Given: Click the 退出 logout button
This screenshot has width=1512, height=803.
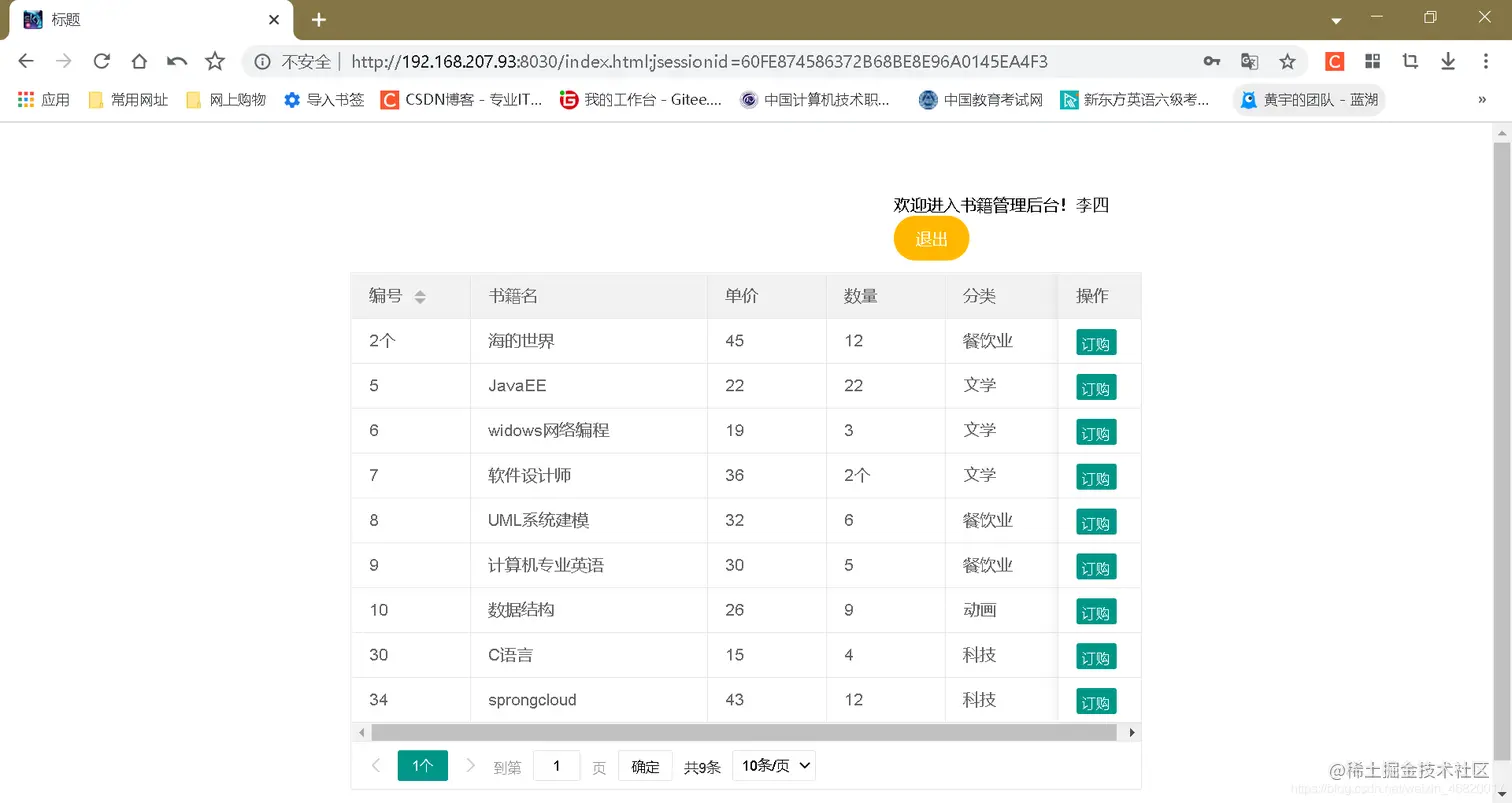Looking at the screenshot, I should click(930, 238).
